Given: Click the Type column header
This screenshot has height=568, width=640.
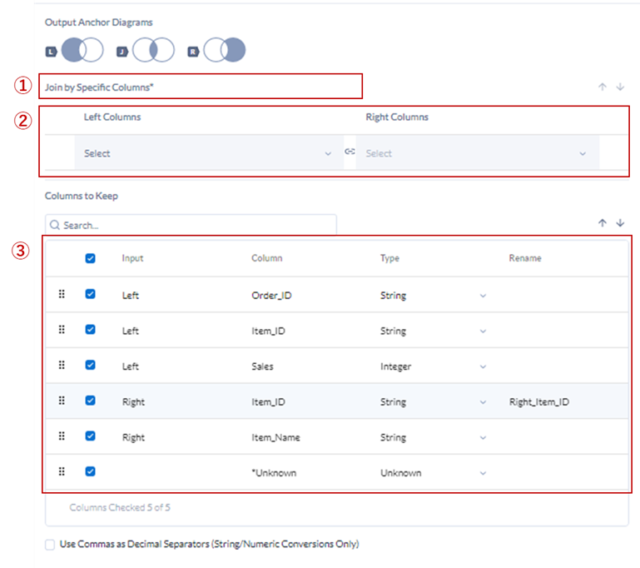Looking at the screenshot, I should coord(390,258).
